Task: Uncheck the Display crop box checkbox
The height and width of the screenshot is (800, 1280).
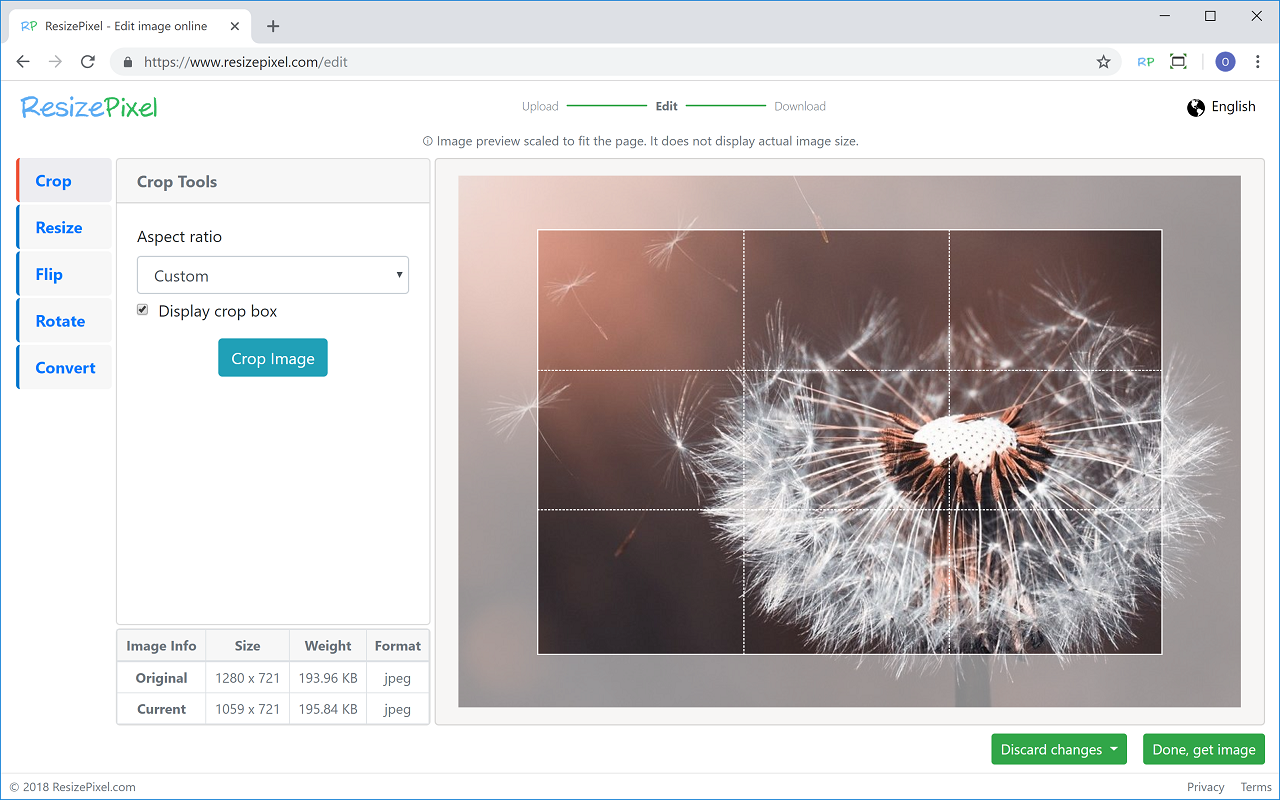Action: (x=143, y=311)
